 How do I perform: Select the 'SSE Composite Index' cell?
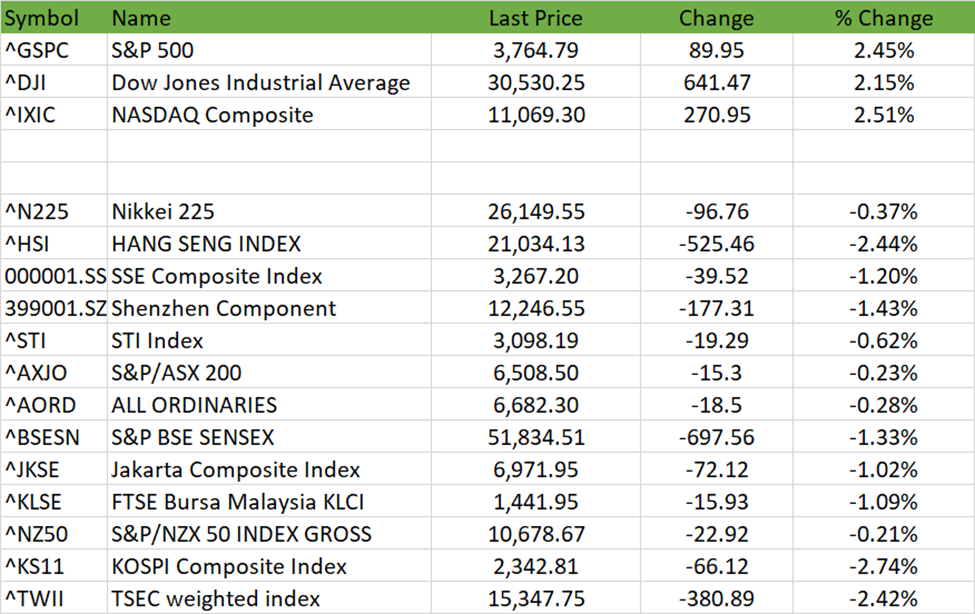point(269,276)
